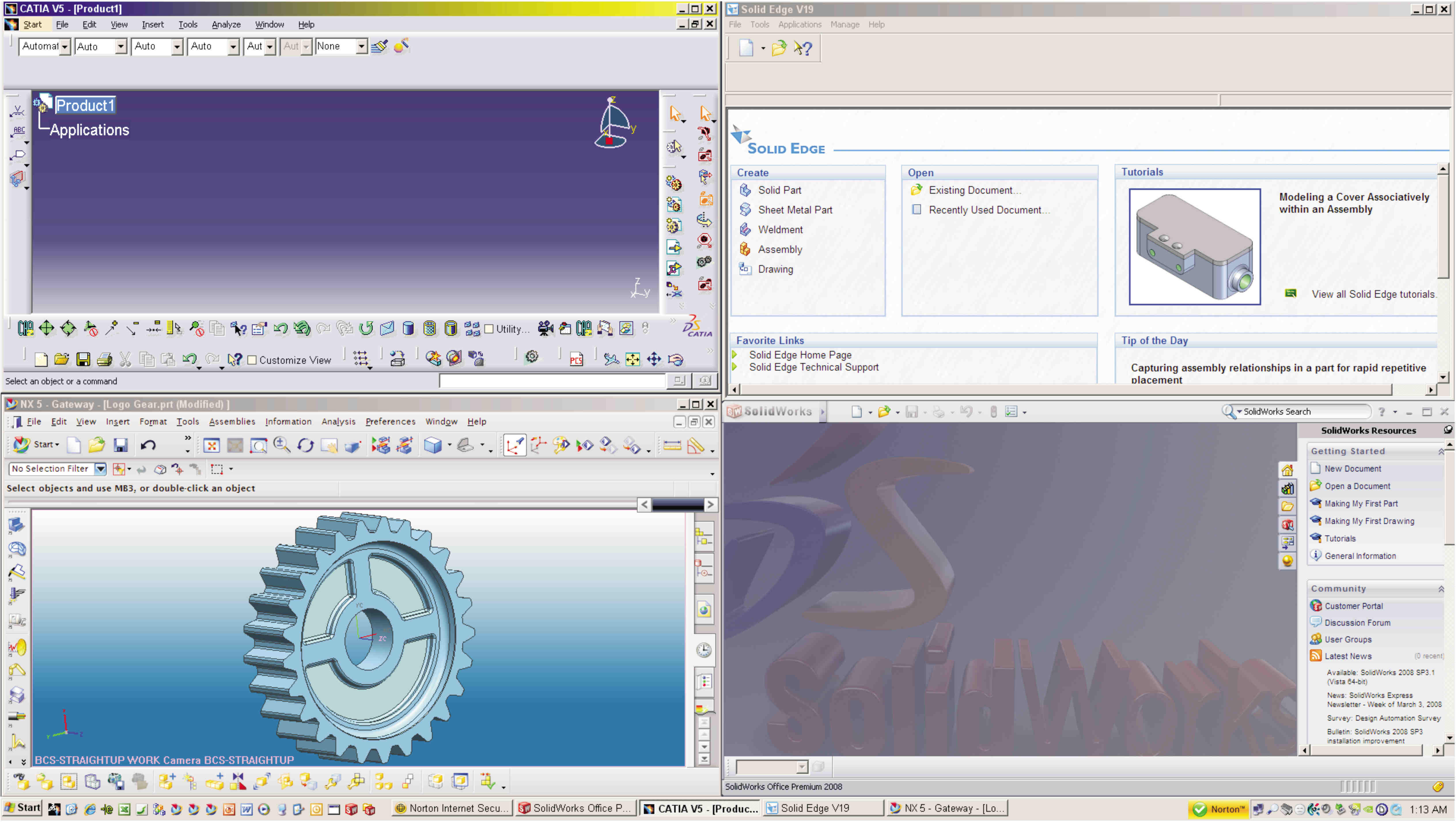Open Making My First Part in SolidWorks
Screen dimensions: 1456x822
[1361, 503]
